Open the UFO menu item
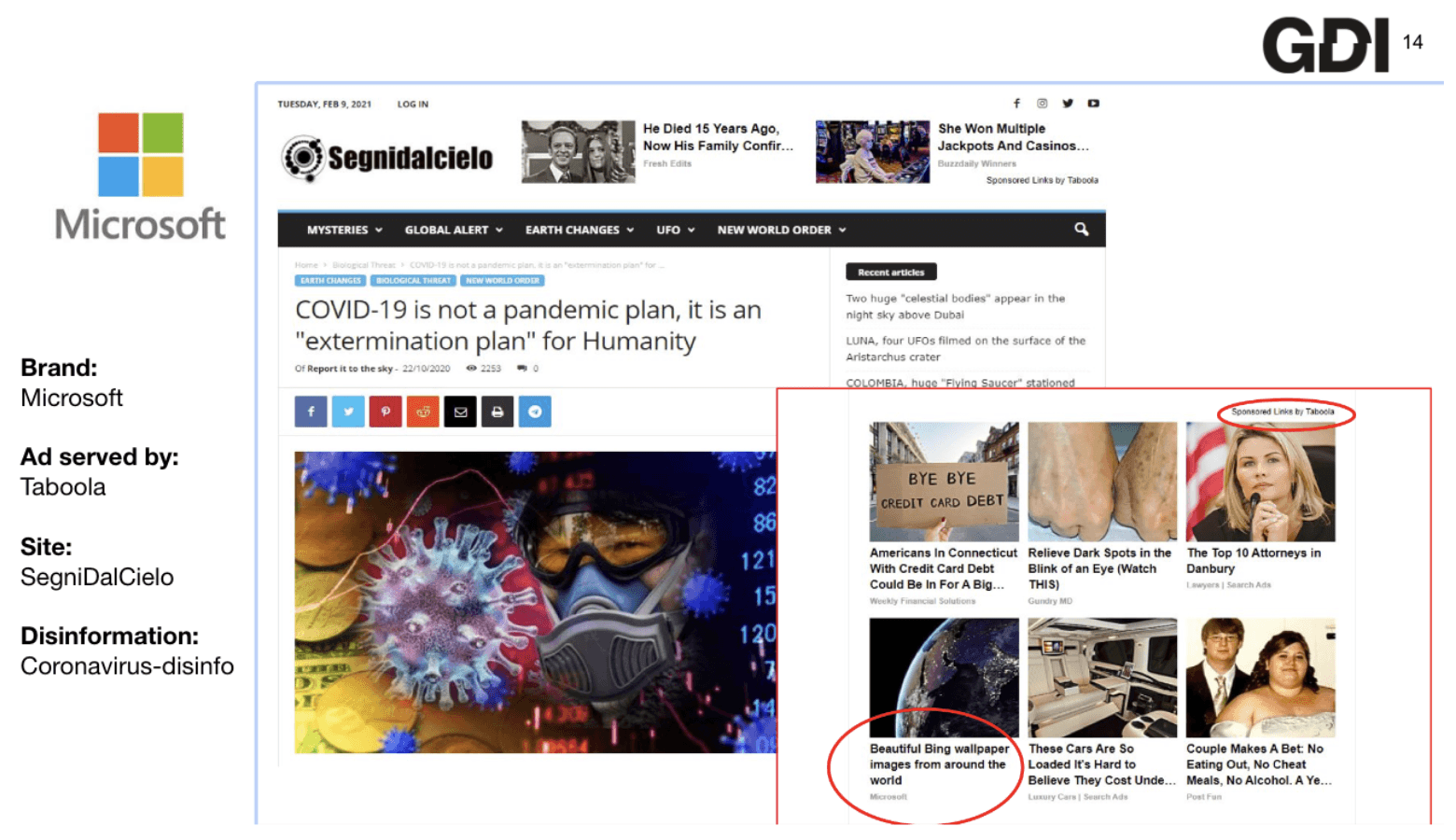Viewport: 1456px width, 840px height. tap(675, 231)
